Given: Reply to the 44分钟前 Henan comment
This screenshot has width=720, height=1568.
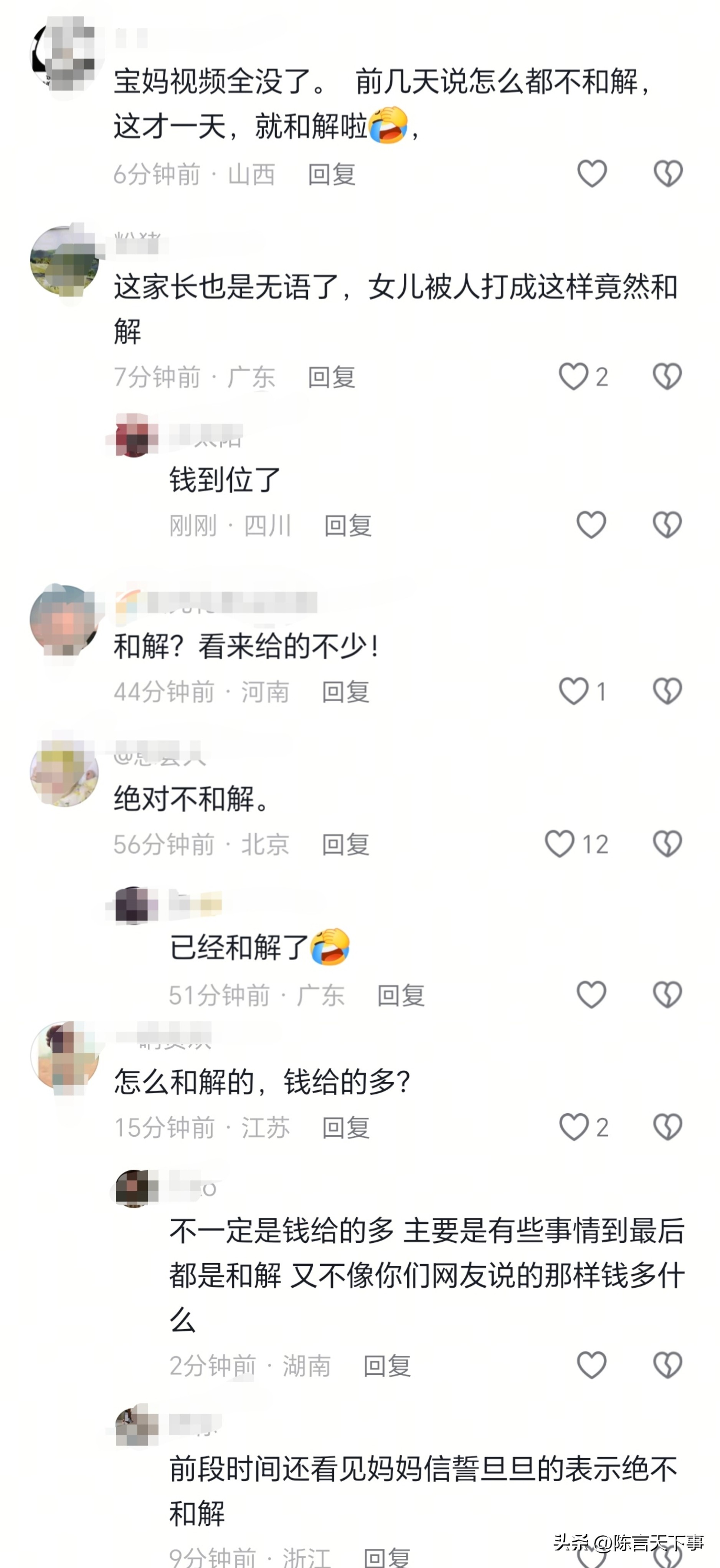Looking at the screenshot, I should click(x=345, y=692).
